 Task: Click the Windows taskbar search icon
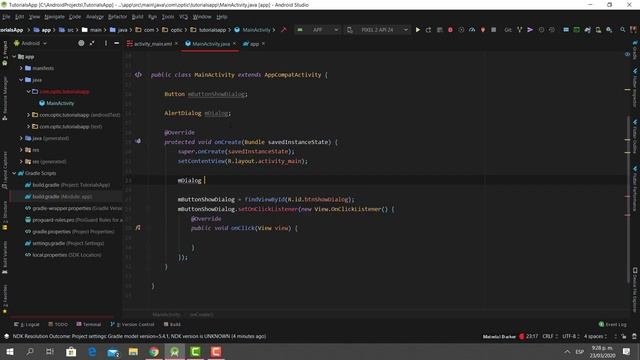click(30, 351)
